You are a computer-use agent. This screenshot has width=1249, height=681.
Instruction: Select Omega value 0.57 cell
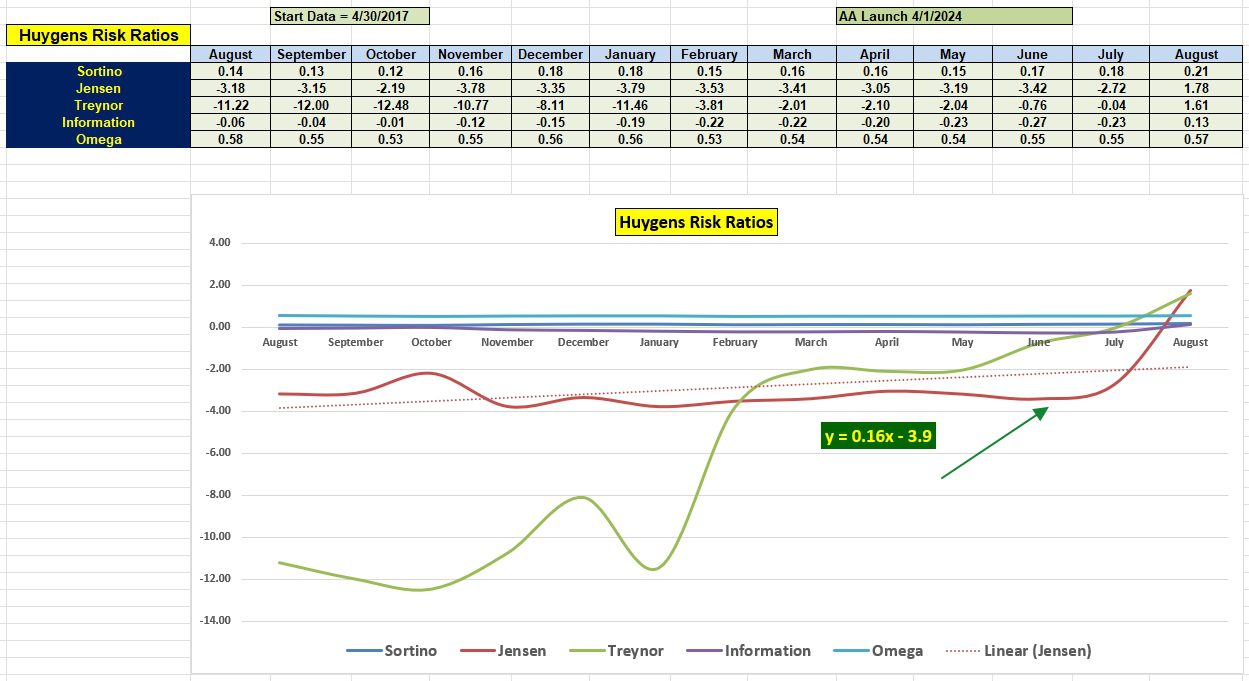(1196, 139)
